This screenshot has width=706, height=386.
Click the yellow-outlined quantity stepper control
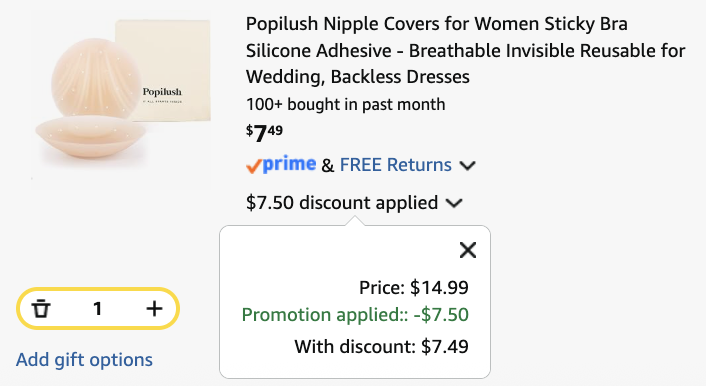coord(98,309)
